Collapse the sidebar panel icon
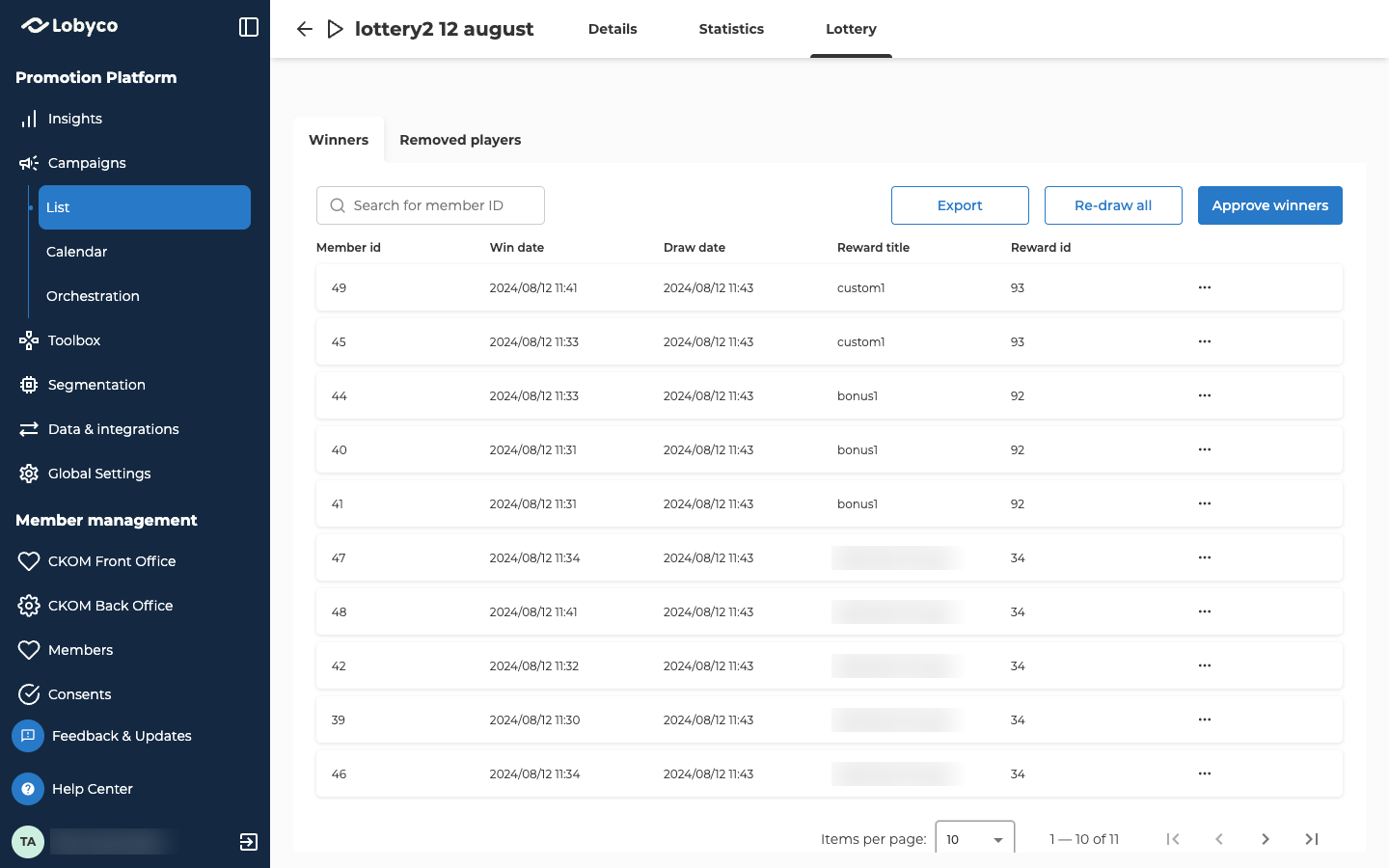Viewport: 1389px width, 868px height. [x=249, y=27]
